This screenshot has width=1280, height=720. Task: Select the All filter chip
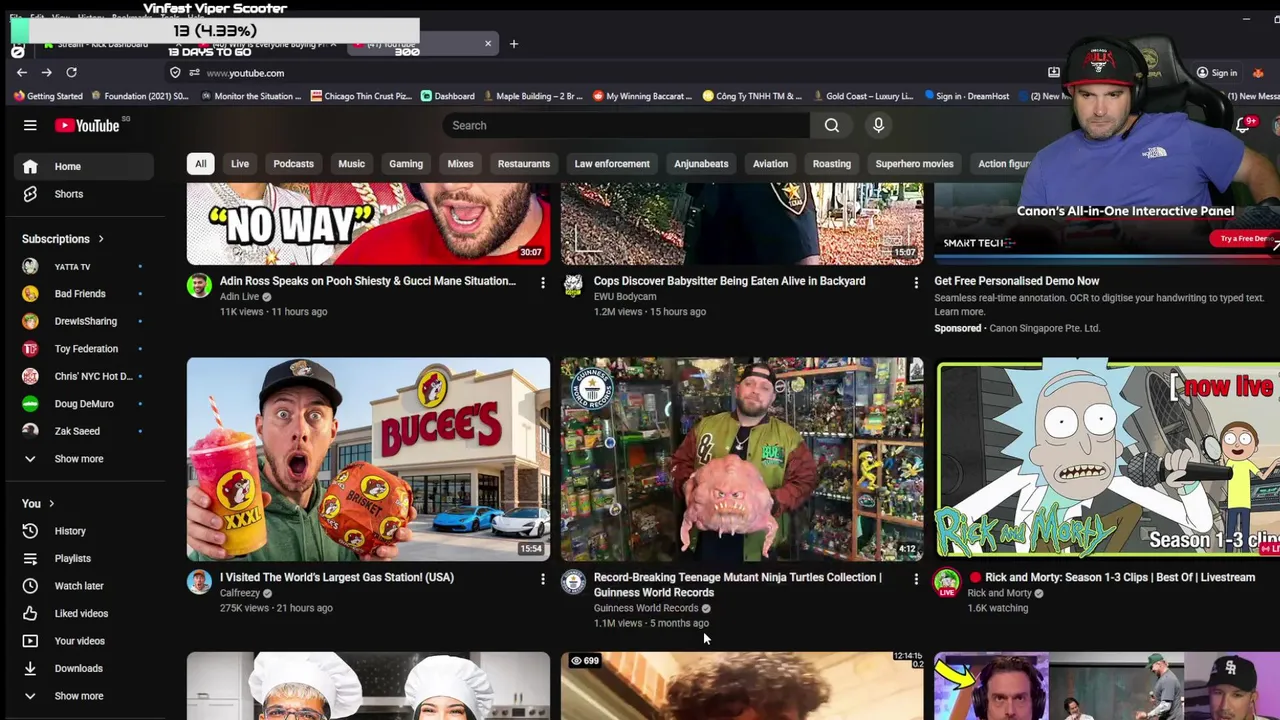point(200,164)
